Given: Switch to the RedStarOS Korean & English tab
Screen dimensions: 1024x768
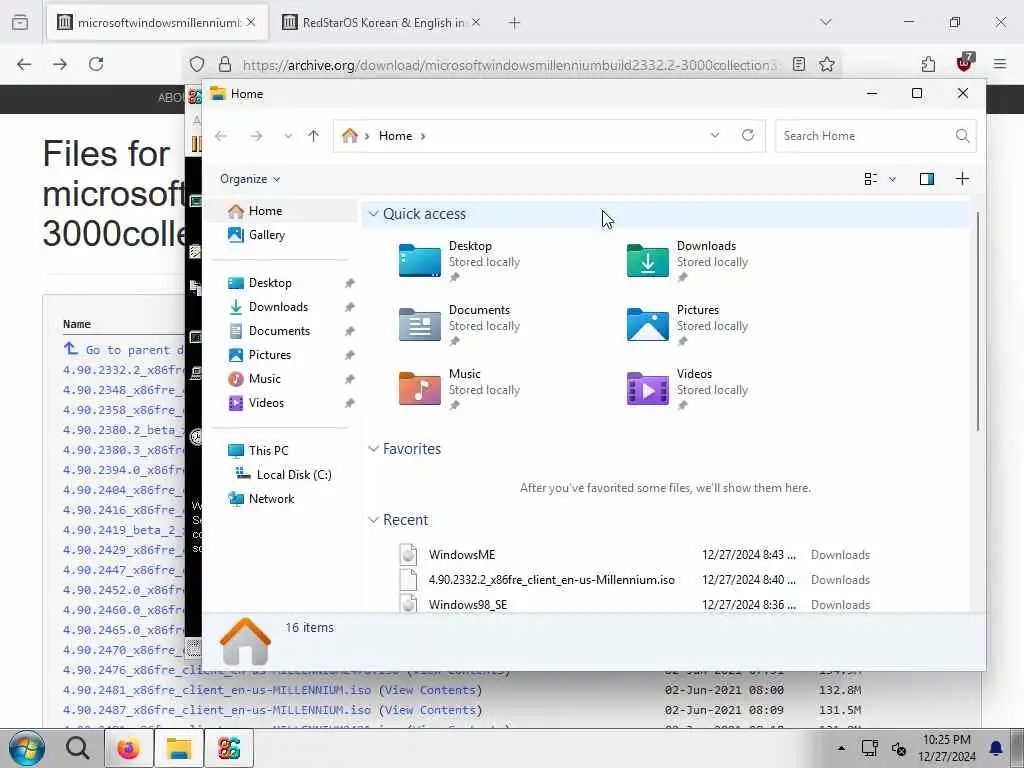Looking at the screenshot, I should click(x=382, y=23).
